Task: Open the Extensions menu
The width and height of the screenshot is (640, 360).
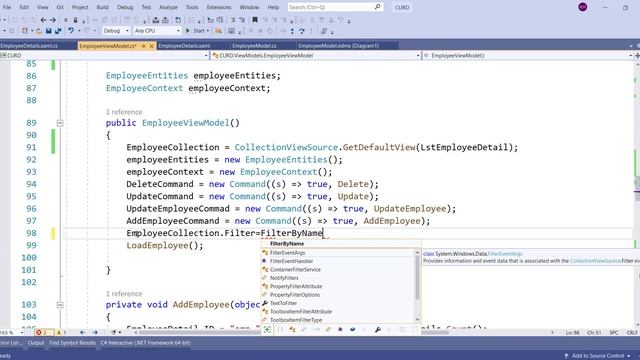Action: coord(219,7)
